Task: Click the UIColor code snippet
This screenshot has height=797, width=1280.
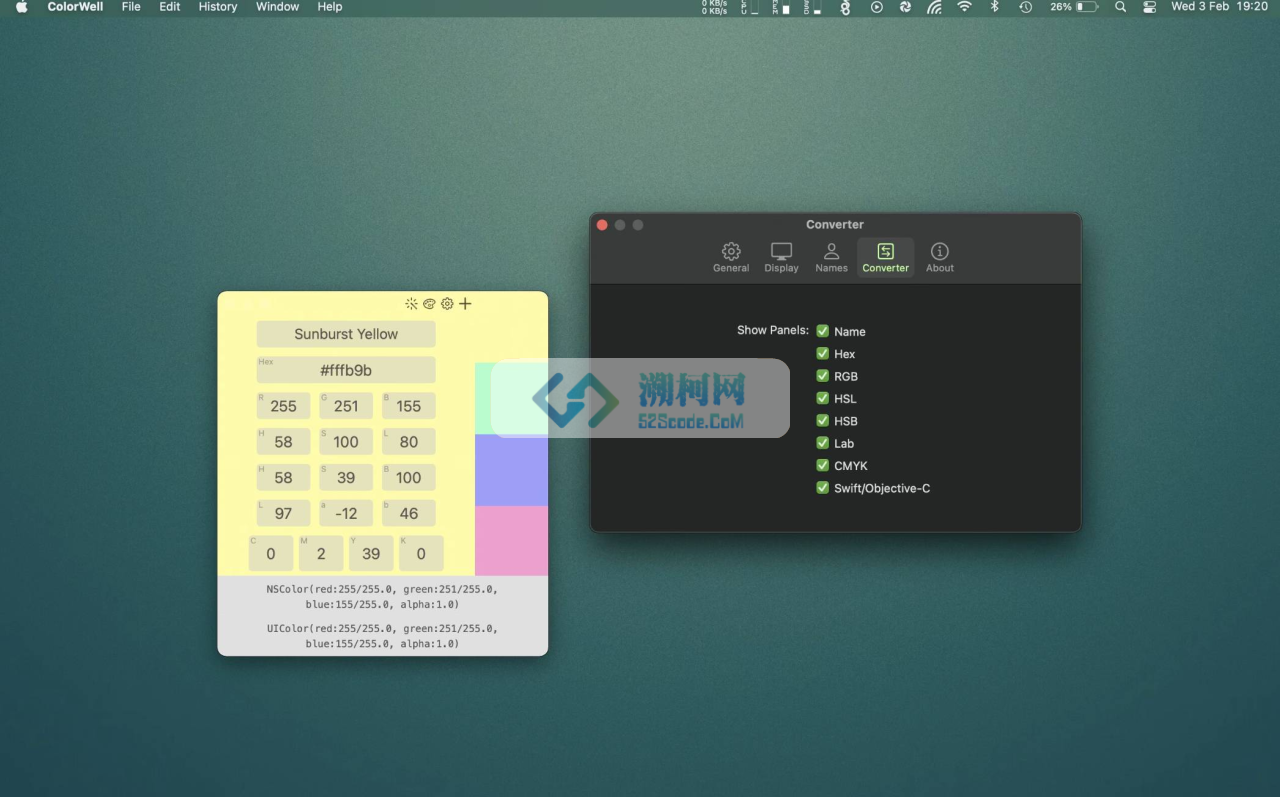Action: coord(382,636)
